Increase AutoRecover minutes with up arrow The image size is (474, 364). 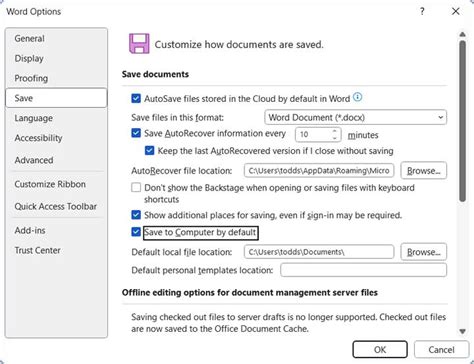(x=334, y=131)
